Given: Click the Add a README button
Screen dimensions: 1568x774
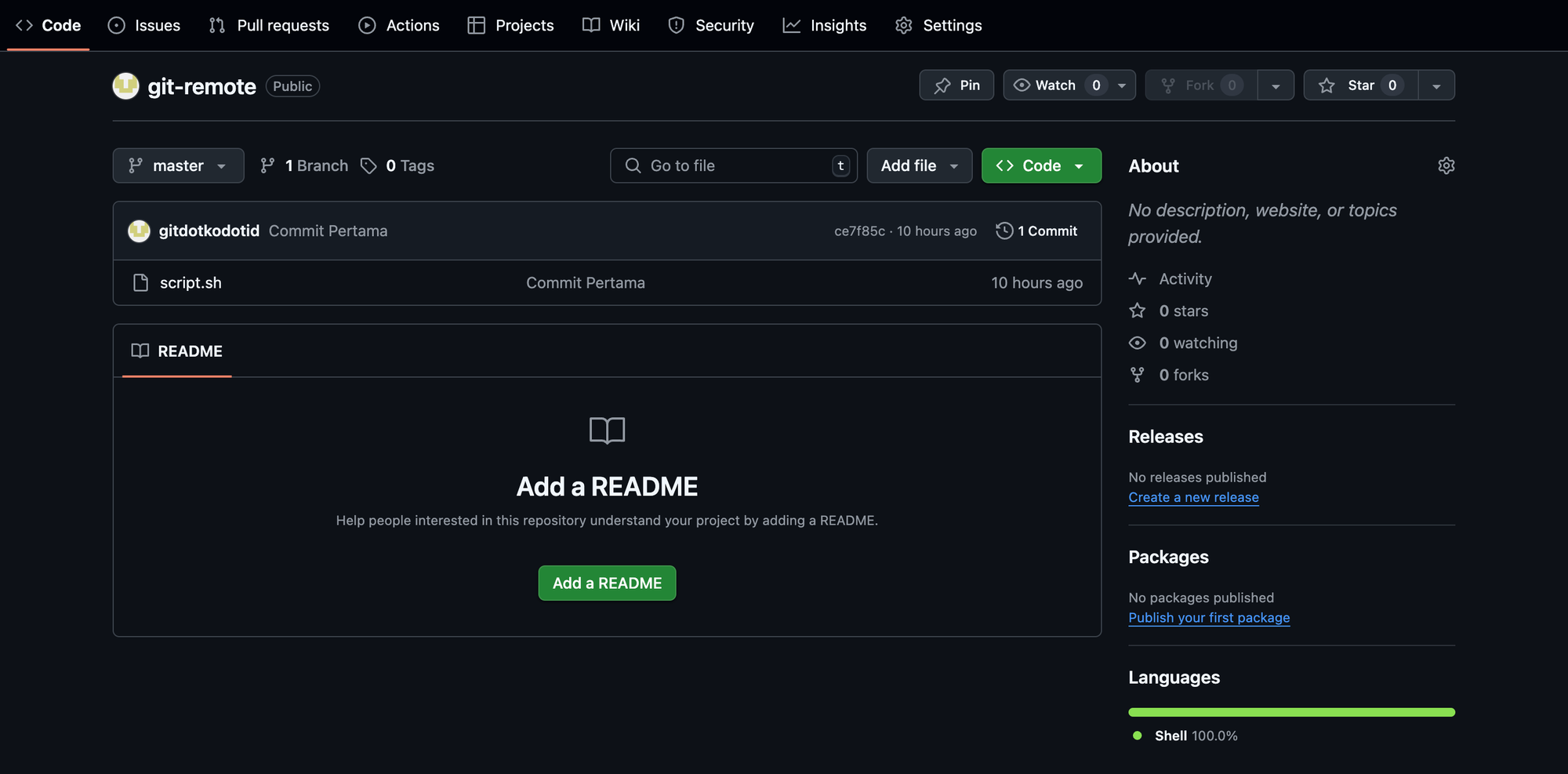Looking at the screenshot, I should (607, 583).
